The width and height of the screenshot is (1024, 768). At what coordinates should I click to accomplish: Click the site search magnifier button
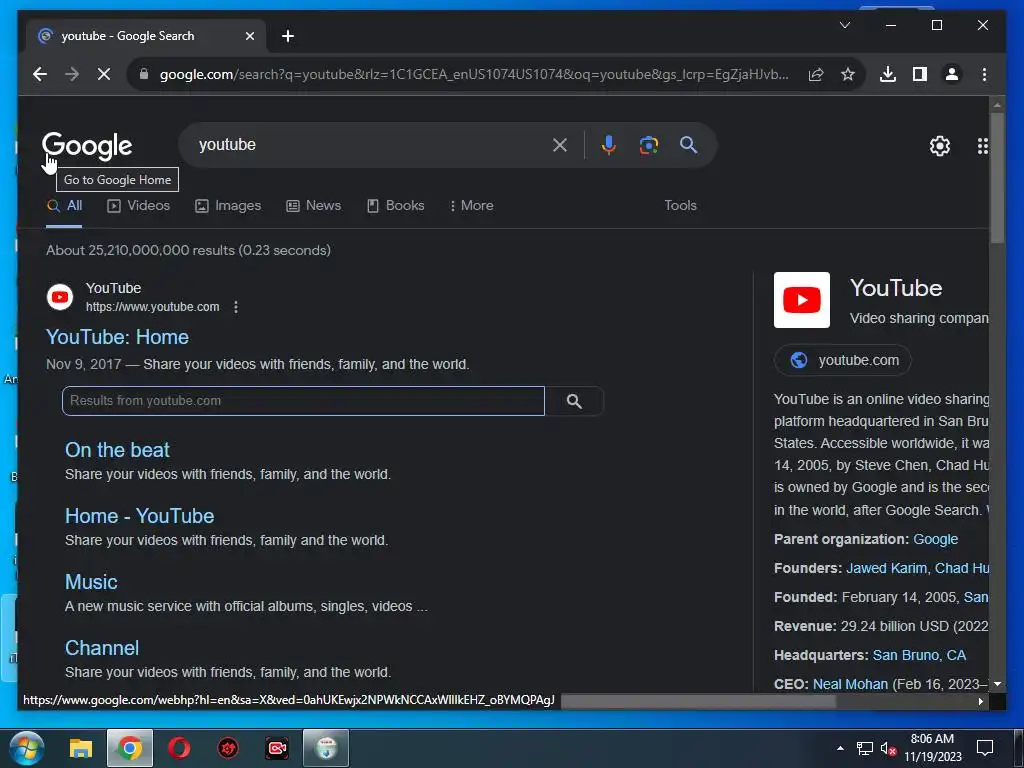[574, 401]
